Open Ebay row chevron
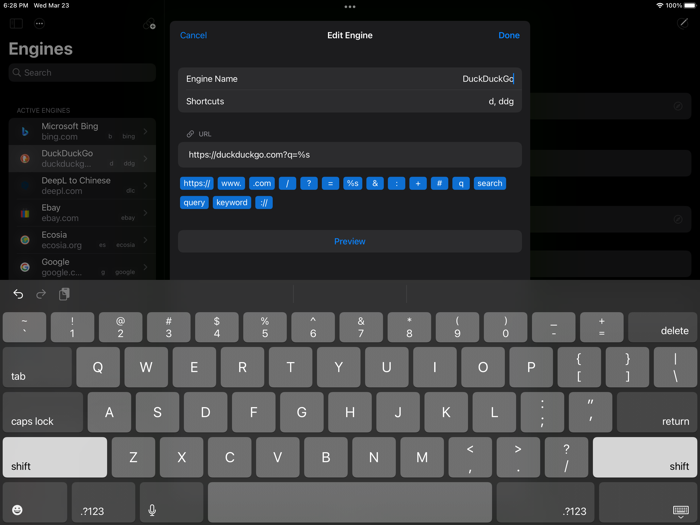700x525 pixels. coord(146,213)
